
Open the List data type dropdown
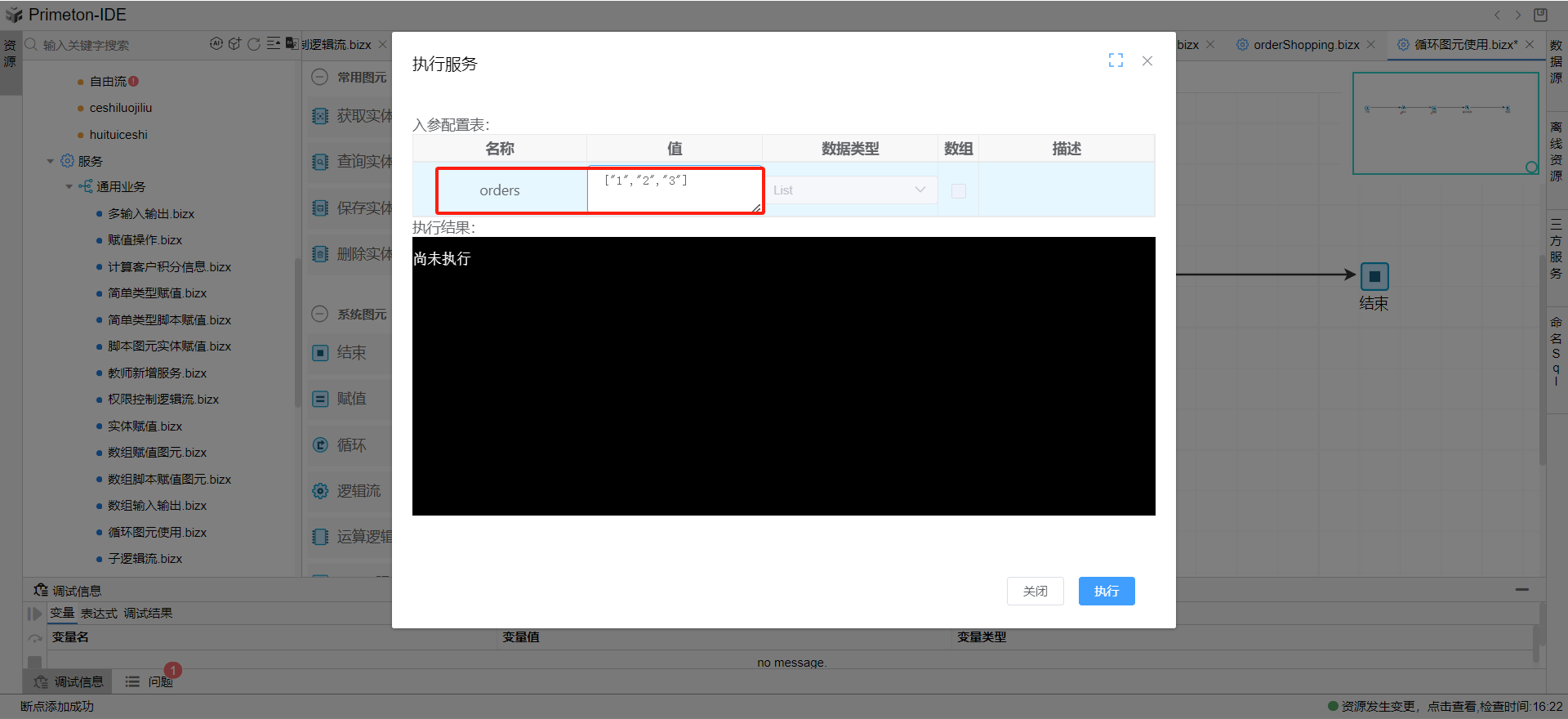[x=850, y=190]
